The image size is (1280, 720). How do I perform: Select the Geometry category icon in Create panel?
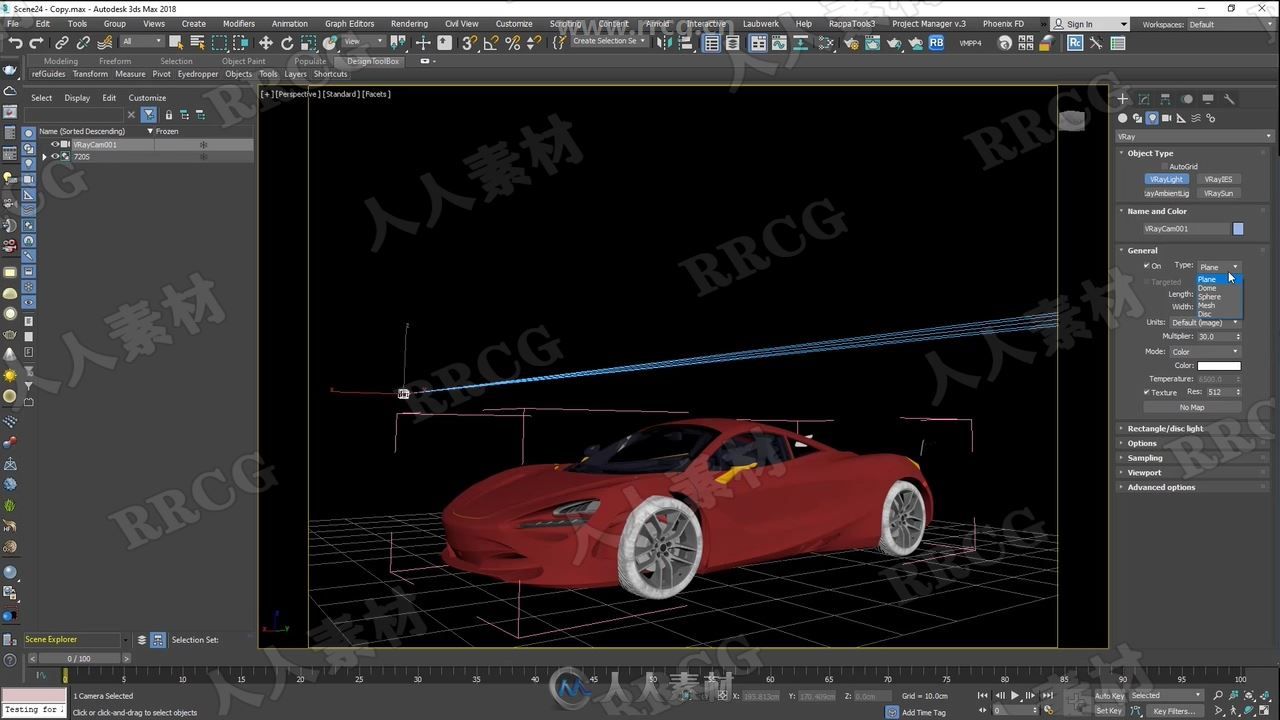(x=1123, y=118)
